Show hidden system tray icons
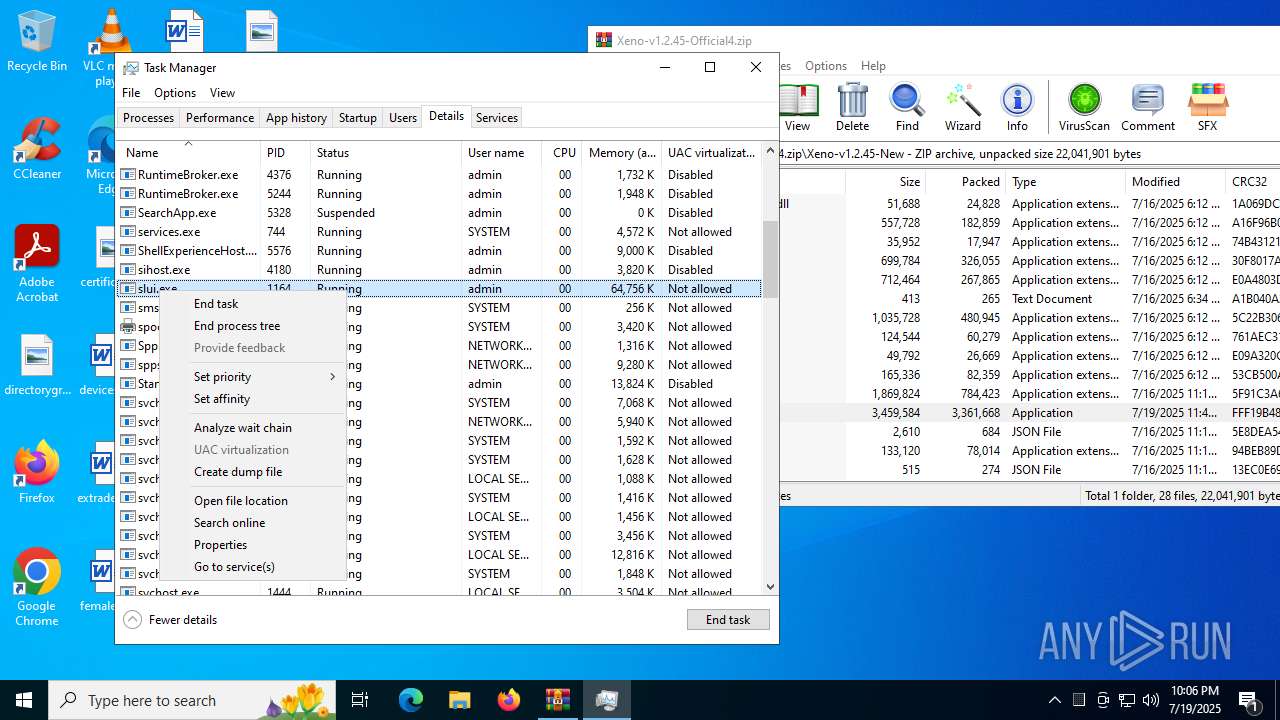1280x720 pixels. tap(1055, 700)
